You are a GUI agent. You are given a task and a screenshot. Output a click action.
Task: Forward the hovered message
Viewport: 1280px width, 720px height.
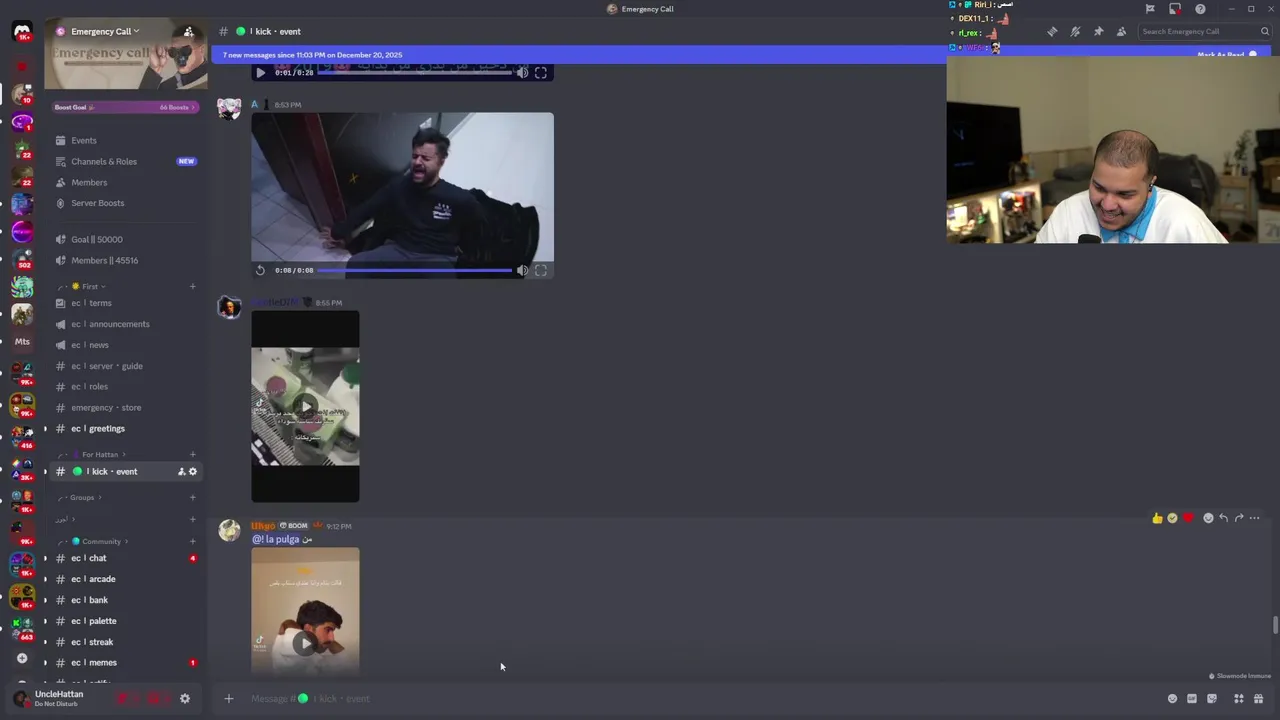[1239, 518]
